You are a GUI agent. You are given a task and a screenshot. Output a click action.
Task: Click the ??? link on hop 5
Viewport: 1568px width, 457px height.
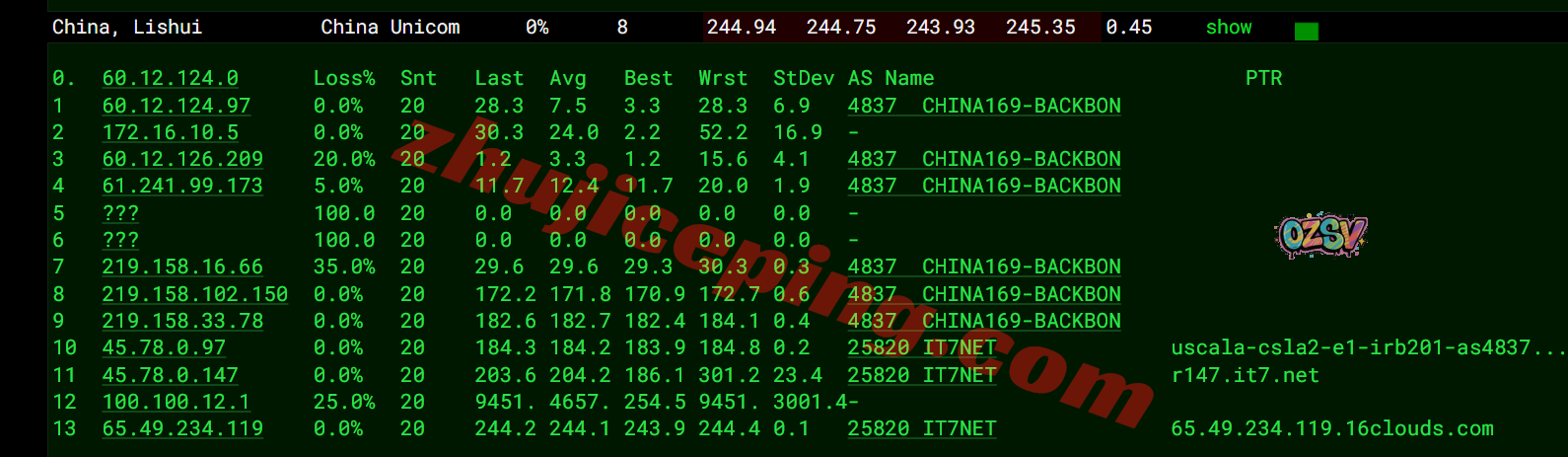[x=120, y=213]
